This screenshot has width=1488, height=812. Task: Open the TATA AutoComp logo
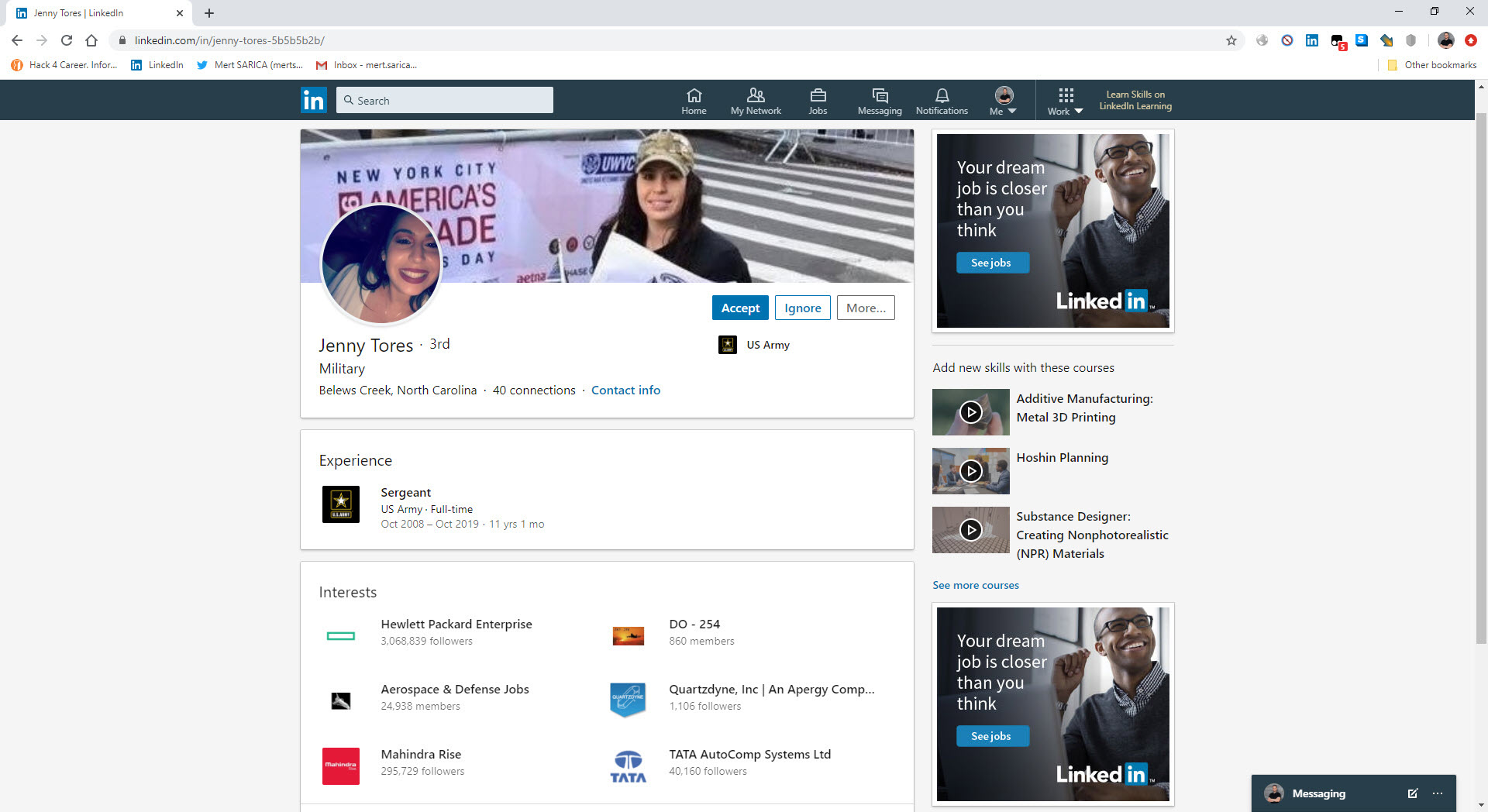(629, 766)
